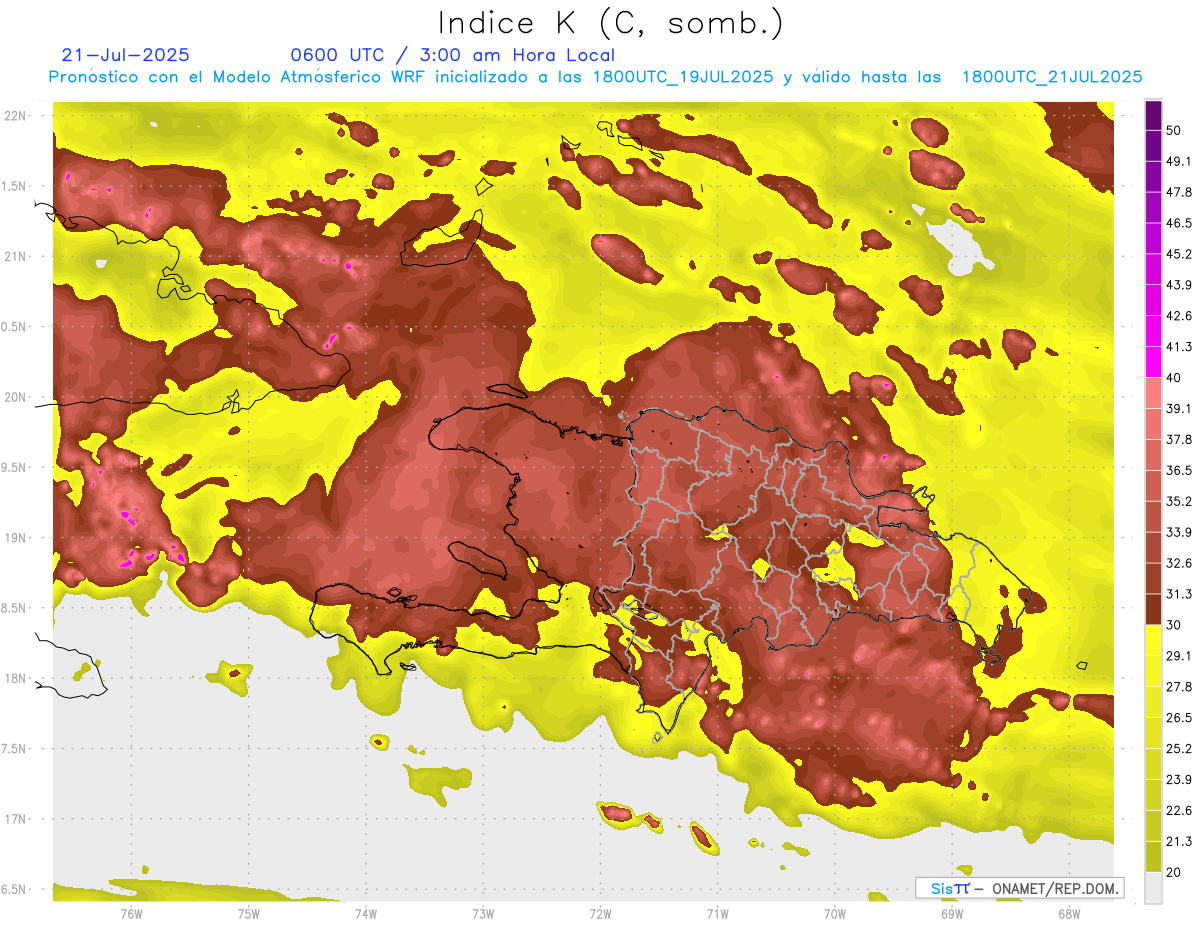1200x927 pixels.
Task: Select longitude axis label "69W"
Action: (x=951, y=914)
